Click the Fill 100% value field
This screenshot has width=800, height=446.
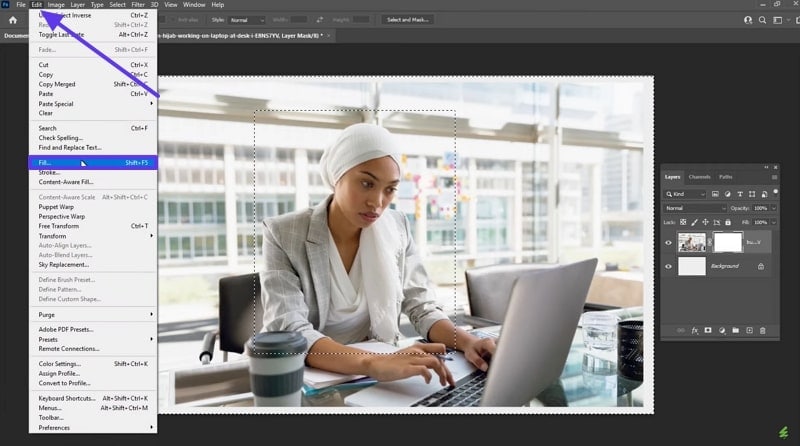760,222
